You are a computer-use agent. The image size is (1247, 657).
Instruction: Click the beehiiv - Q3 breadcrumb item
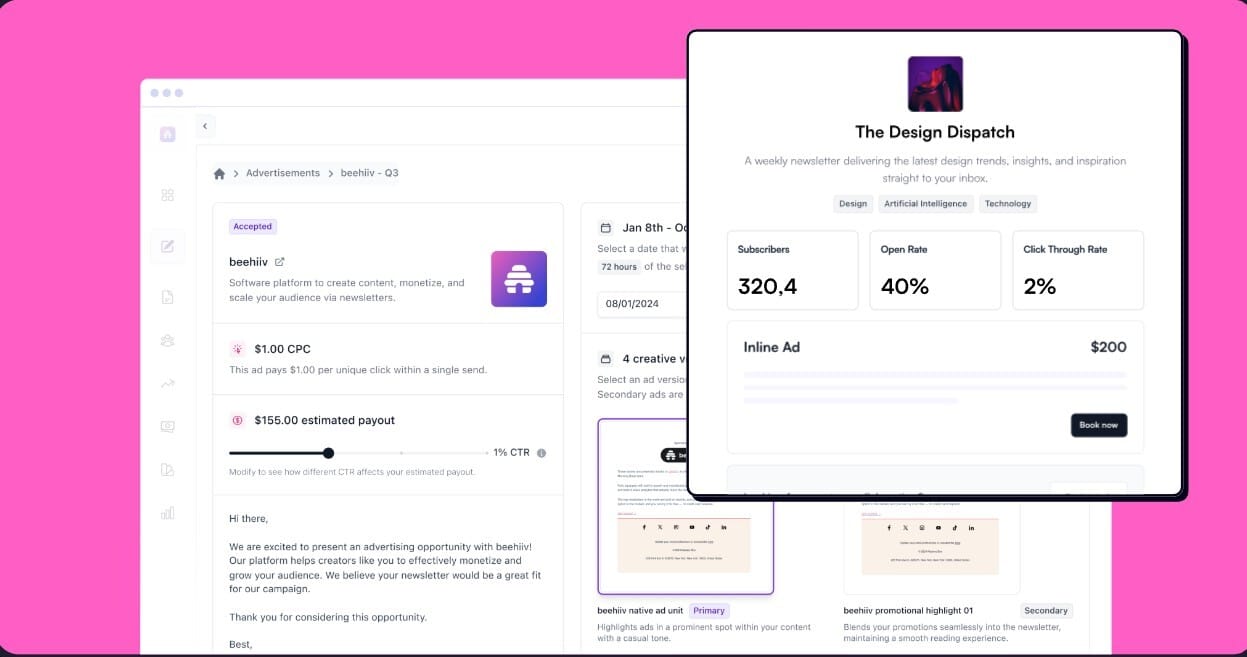point(370,173)
